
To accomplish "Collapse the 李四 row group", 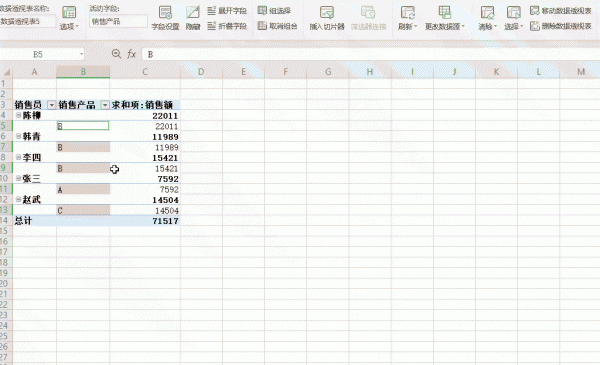I will [18, 157].
